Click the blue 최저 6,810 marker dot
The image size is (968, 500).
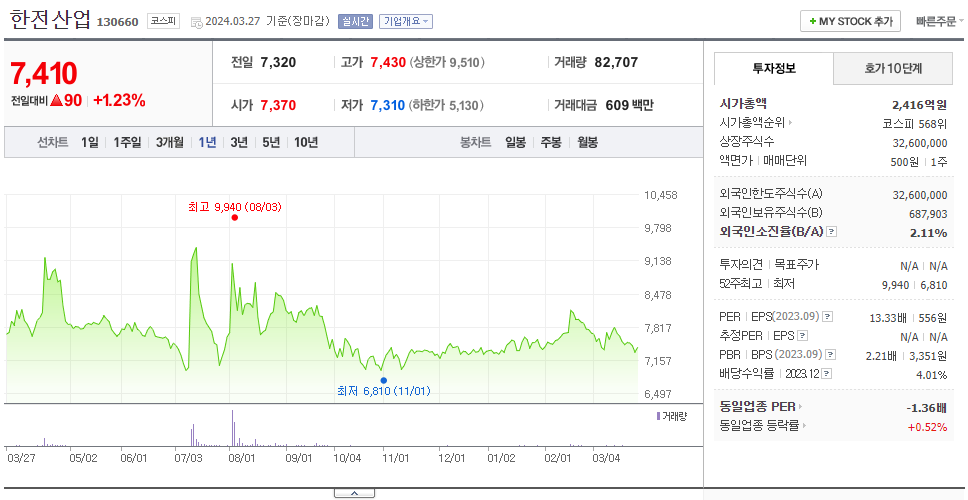(384, 380)
